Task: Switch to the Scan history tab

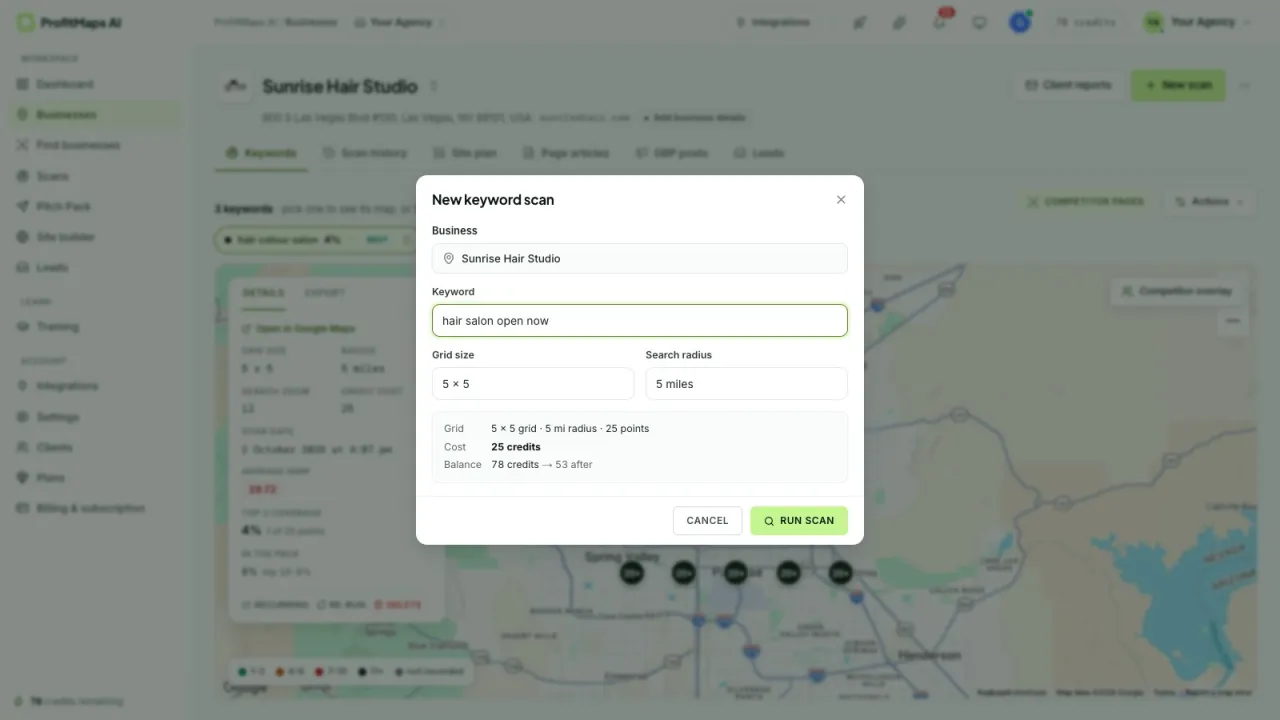Action: pos(365,153)
